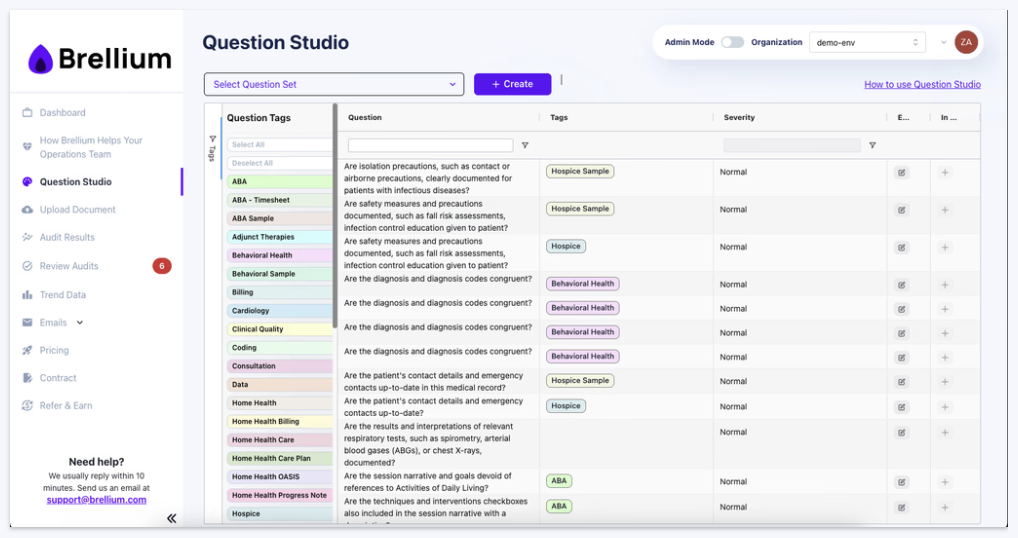Click the Trend Data bar chart icon
The height and width of the screenshot is (538, 1018).
click(x=27, y=295)
